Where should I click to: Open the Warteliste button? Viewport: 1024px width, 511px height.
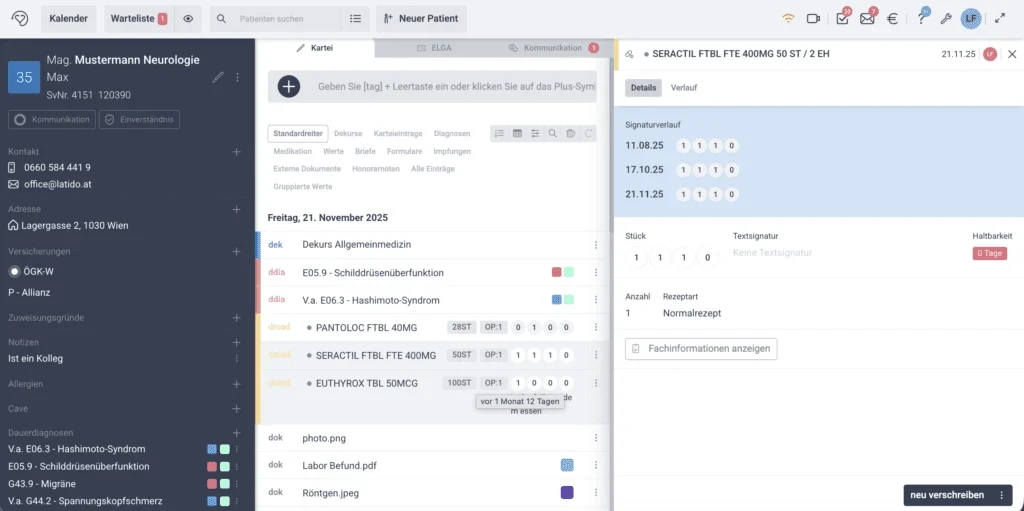[138, 19]
